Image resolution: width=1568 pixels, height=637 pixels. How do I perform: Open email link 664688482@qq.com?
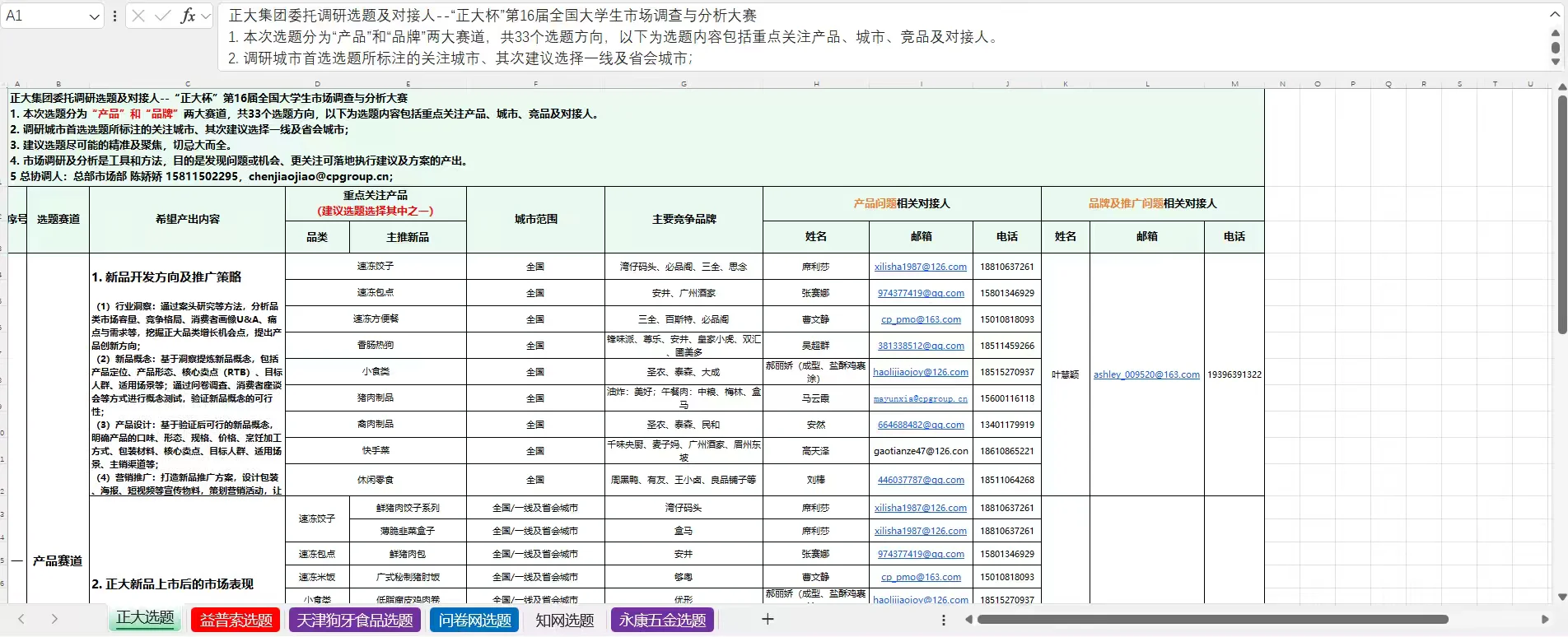921,425
